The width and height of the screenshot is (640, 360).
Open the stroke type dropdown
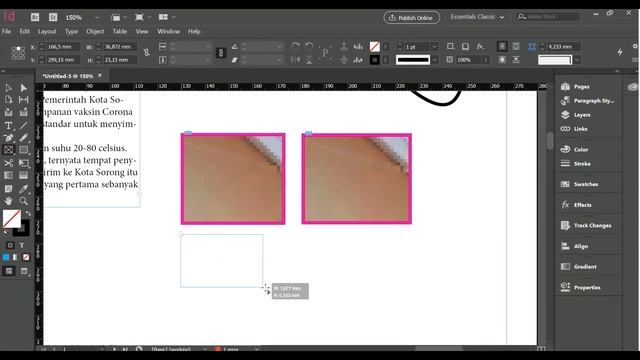click(435, 60)
